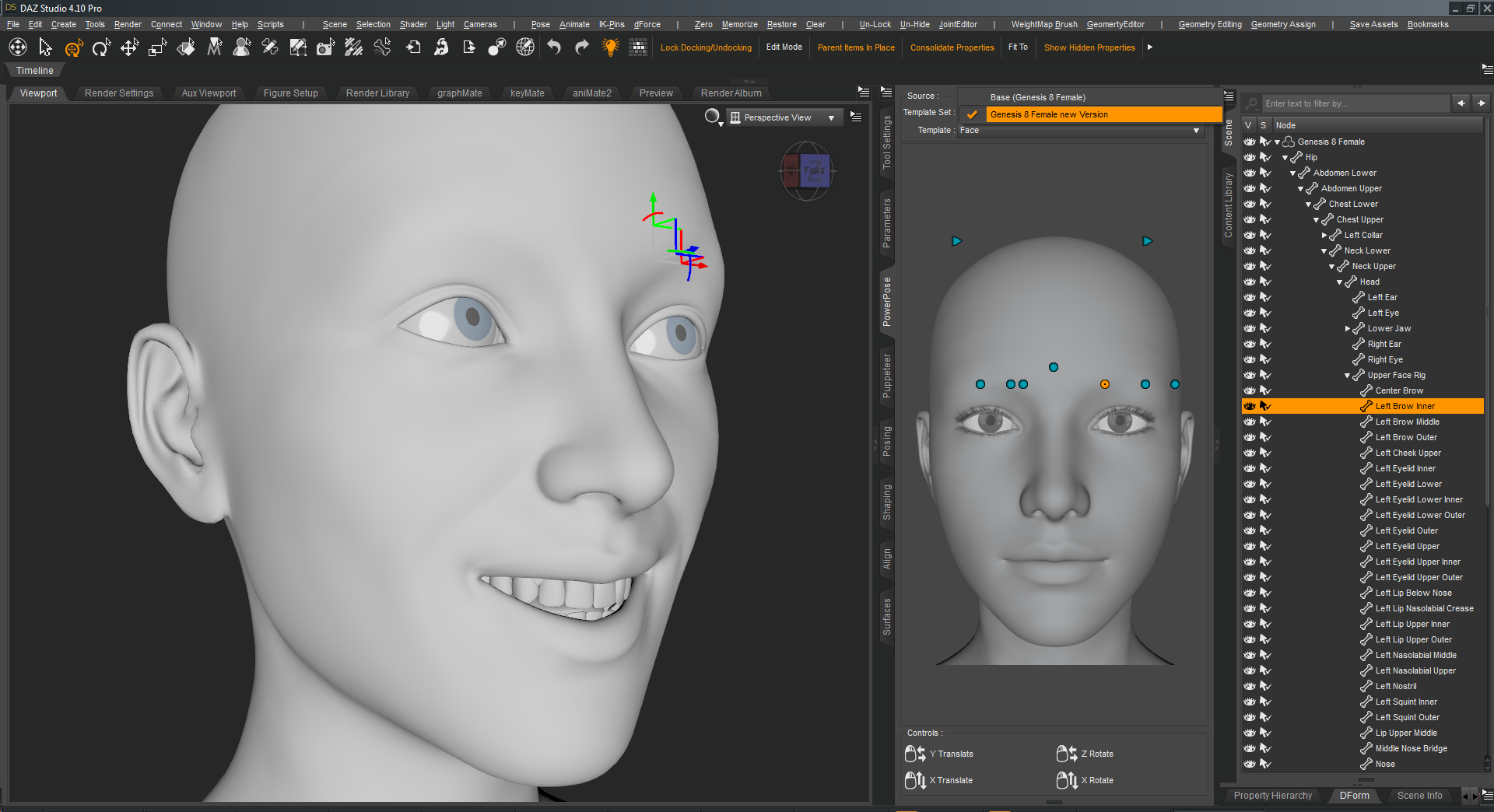
Task: Click the orange brow control point on face
Action: 1105,384
